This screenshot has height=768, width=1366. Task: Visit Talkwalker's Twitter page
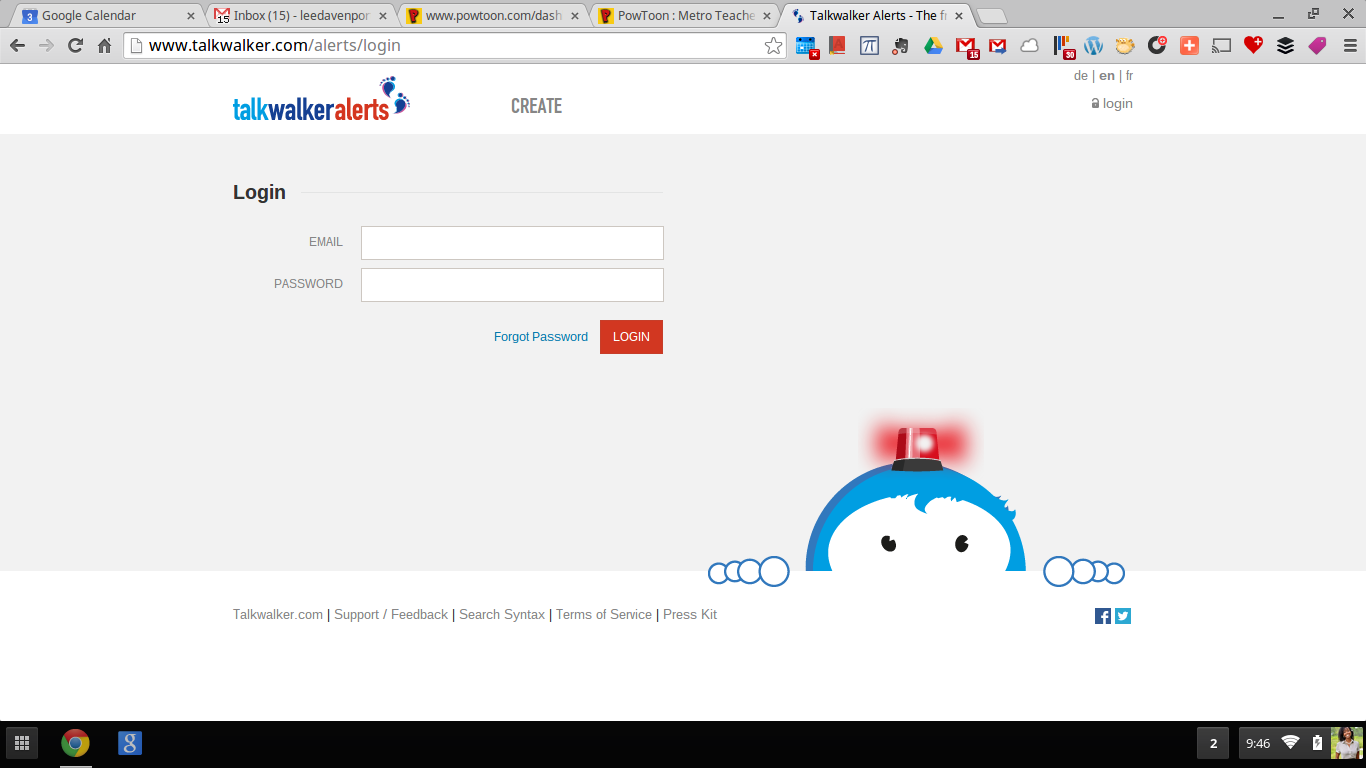pyautogui.click(x=1123, y=616)
